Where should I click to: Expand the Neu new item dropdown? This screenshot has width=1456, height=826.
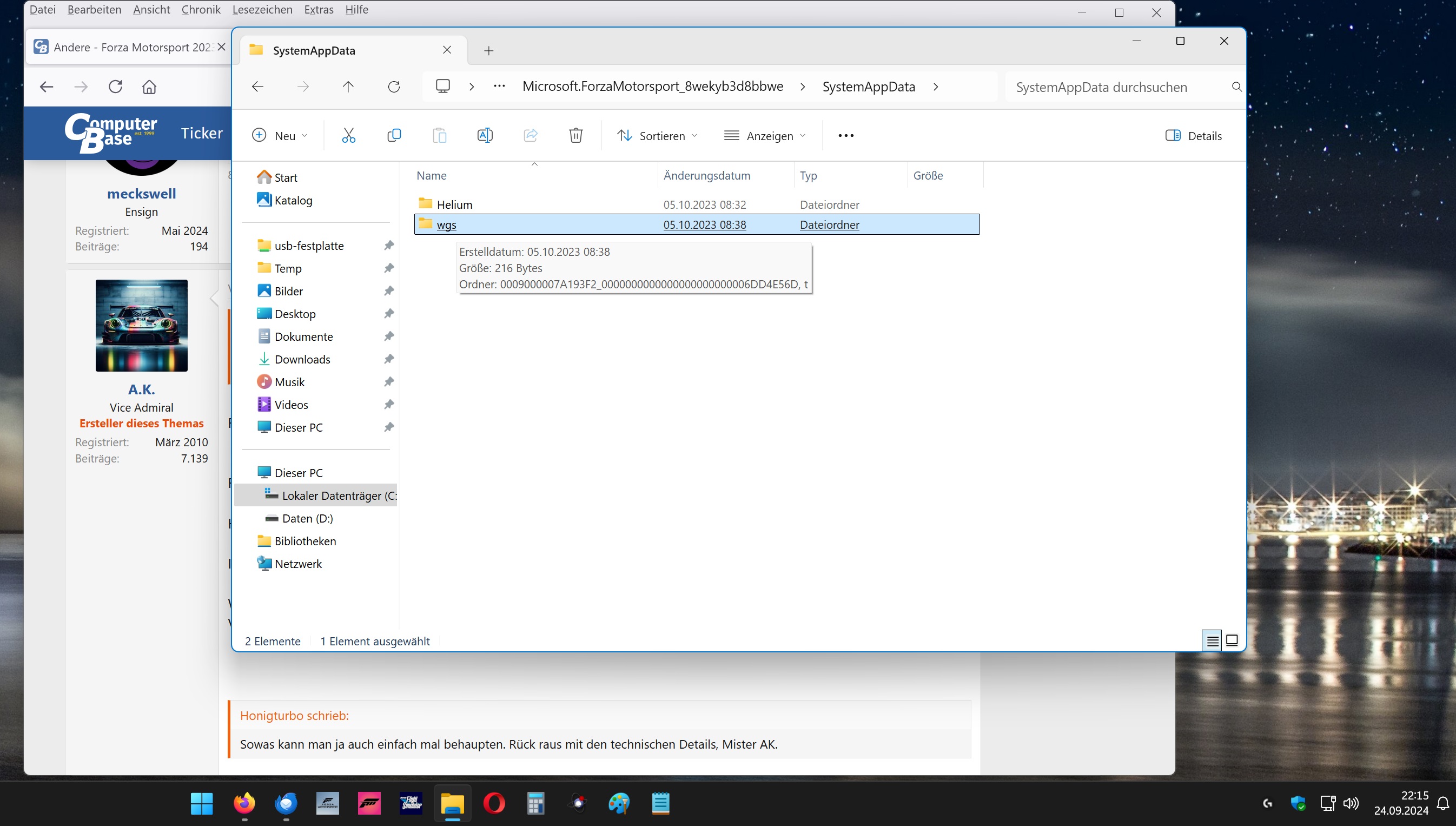click(x=280, y=136)
